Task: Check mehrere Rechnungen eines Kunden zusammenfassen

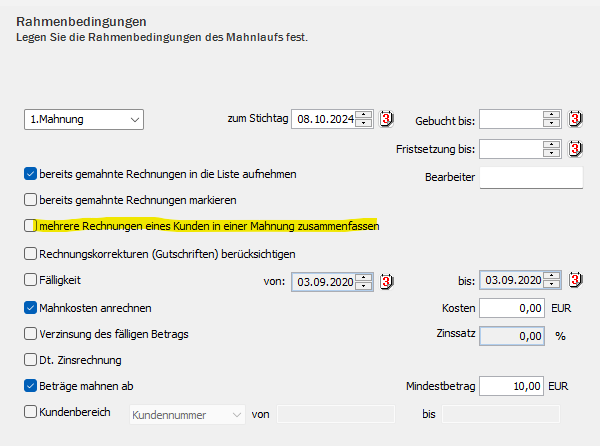Action: (x=30, y=226)
